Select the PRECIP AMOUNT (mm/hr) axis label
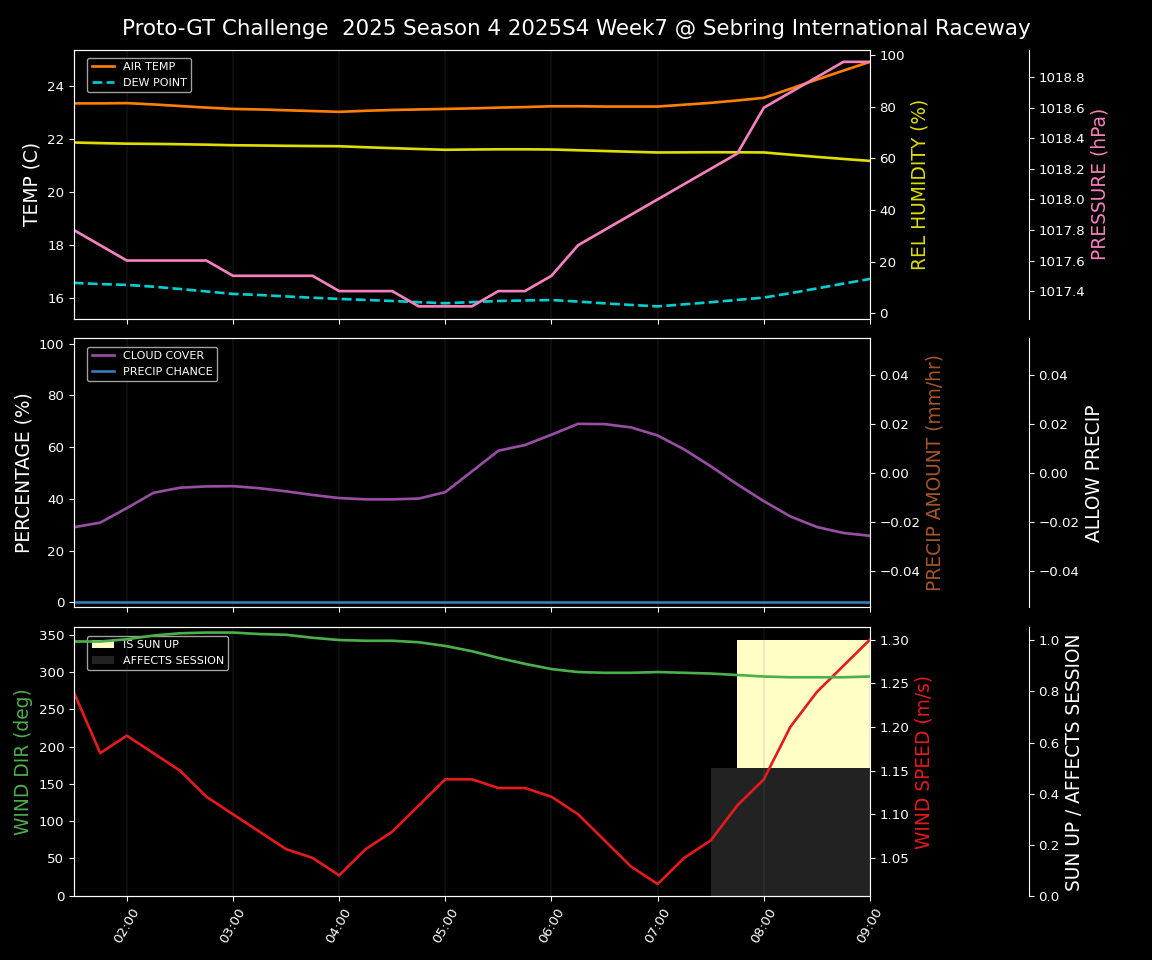Image resolution: width=1152 pixels, height=960 pixels. tap(934, 472)
